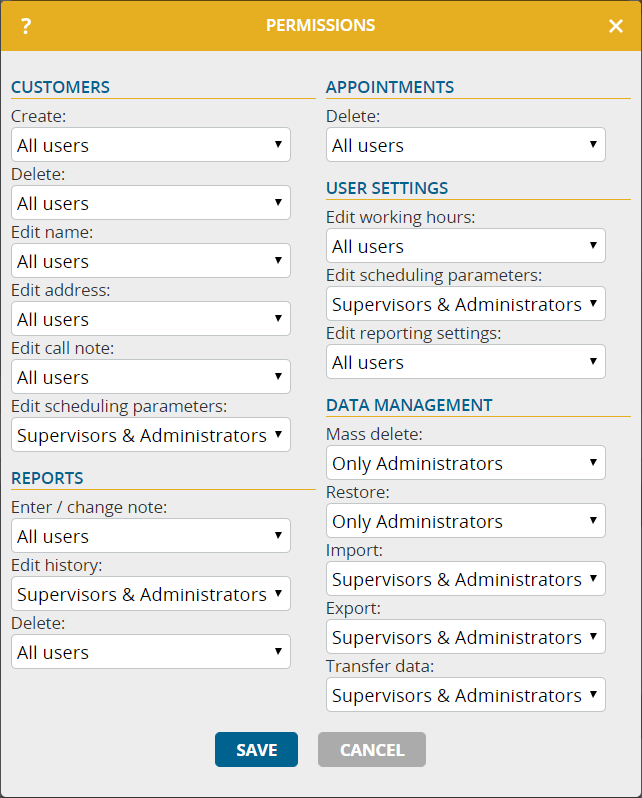
Task: Open Customers Edit scheduling parameters dropdown
Action: click(151, 435)
